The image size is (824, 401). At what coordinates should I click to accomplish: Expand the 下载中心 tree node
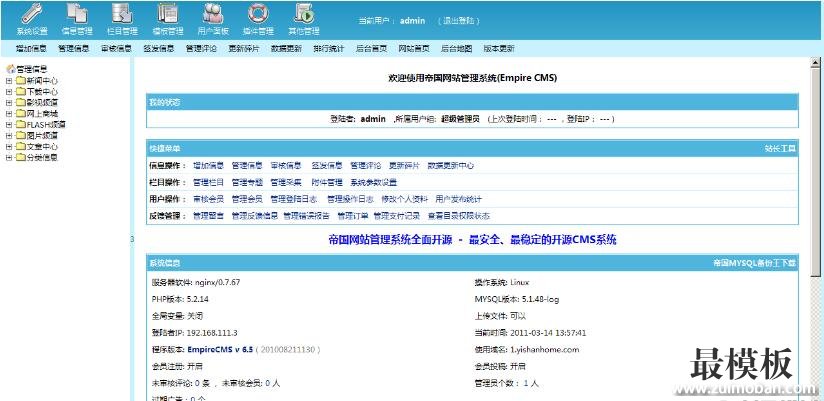pyautogui.click(x=8, y=92)
